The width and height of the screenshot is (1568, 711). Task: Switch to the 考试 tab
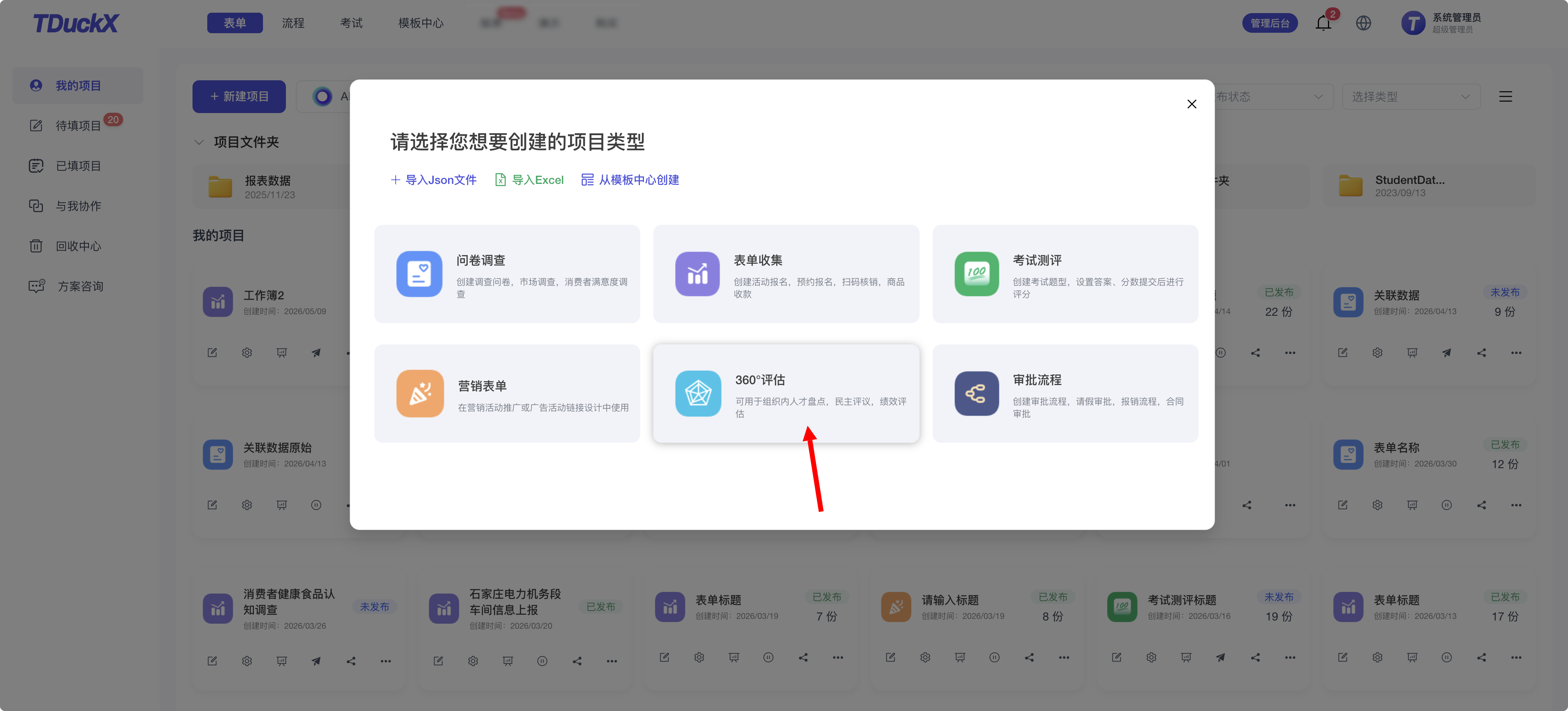click(x=351, y=23)
